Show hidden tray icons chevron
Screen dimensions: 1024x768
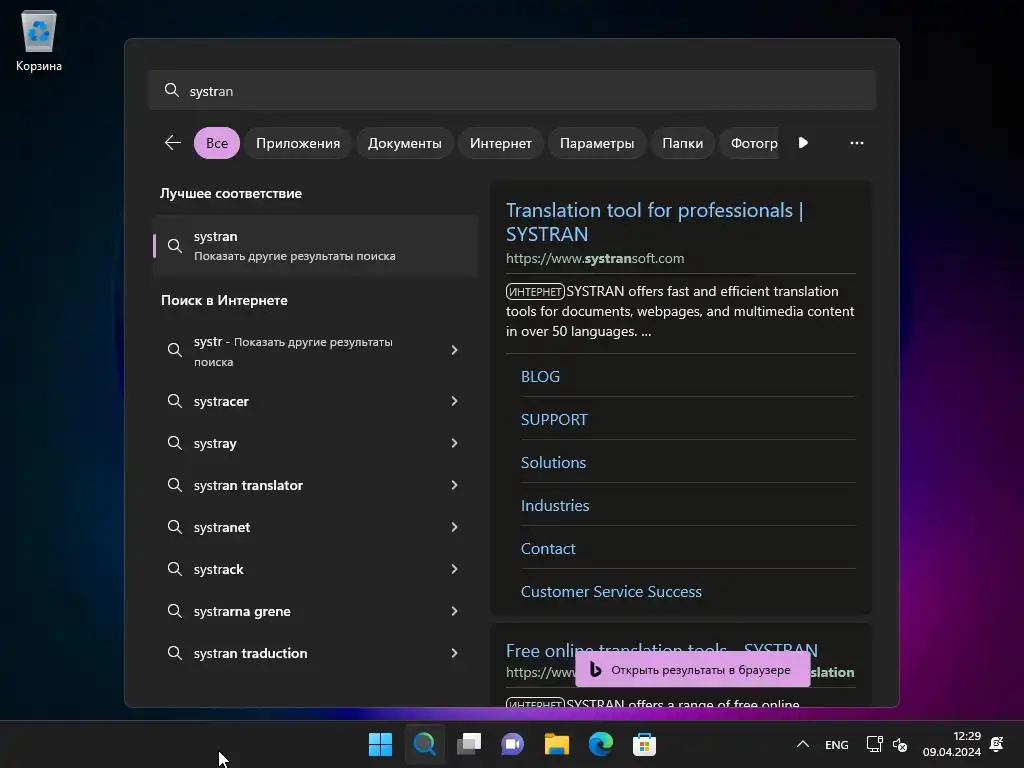click(x=803, y=744)
